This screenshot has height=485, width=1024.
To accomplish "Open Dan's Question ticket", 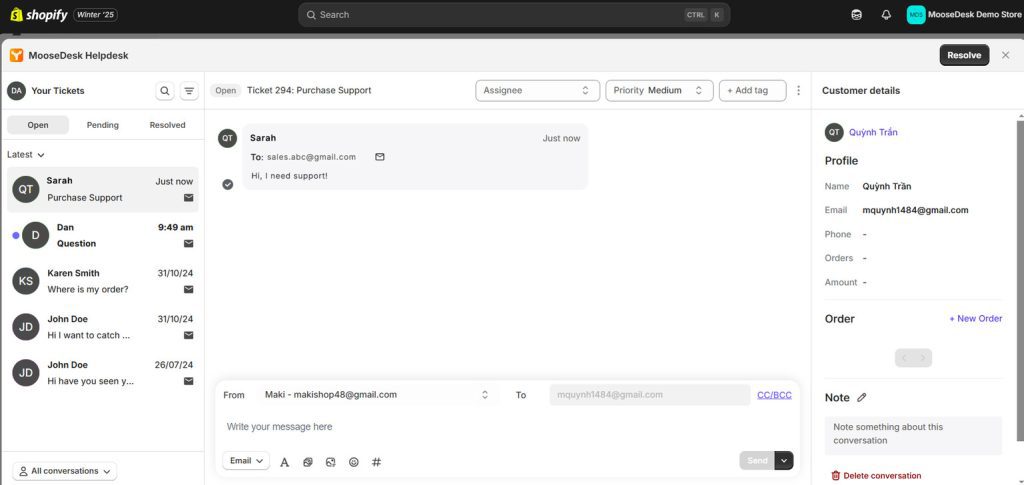I will [103, 235].
